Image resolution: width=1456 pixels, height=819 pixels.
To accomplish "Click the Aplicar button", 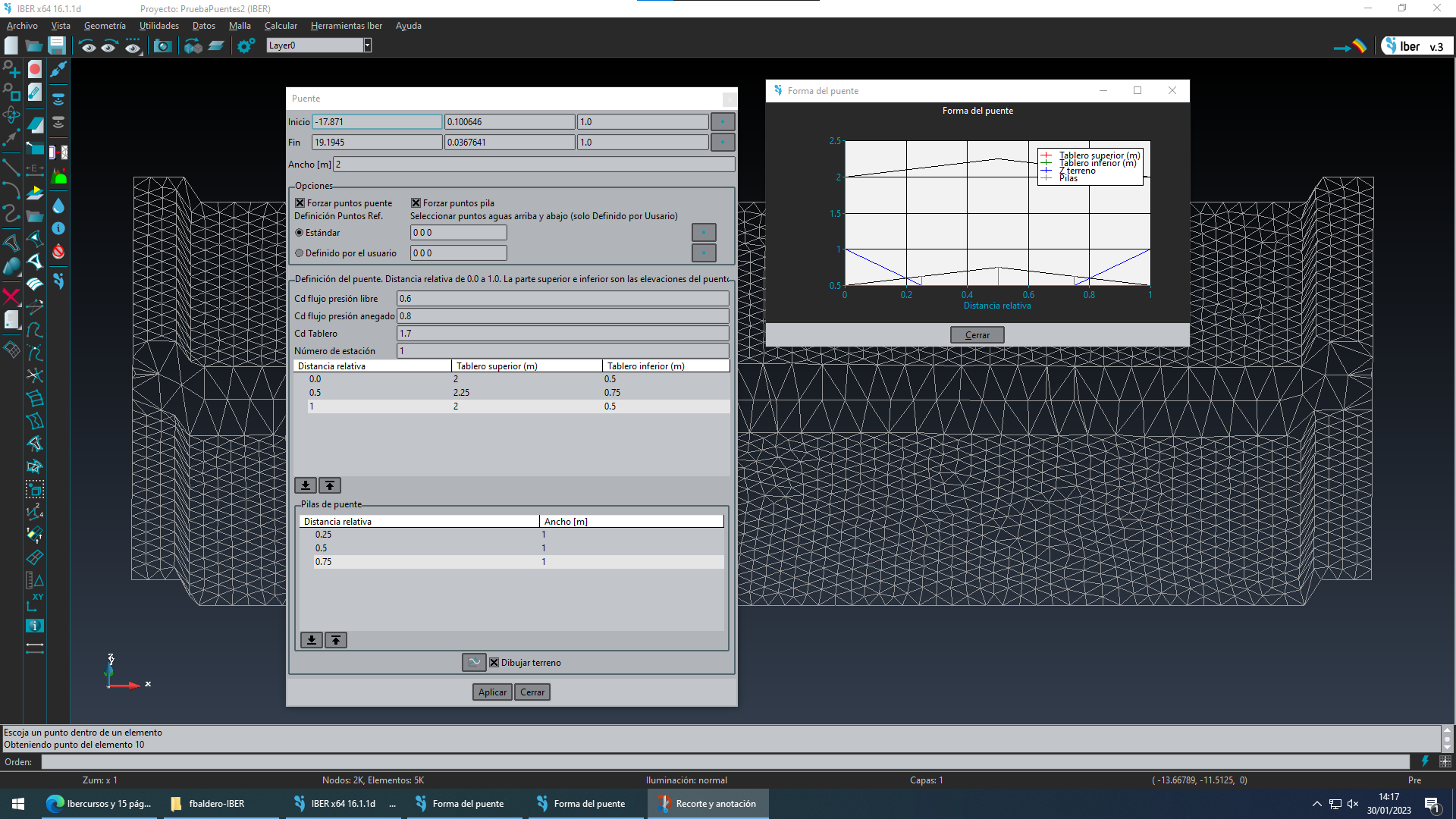I will point(492,692).
